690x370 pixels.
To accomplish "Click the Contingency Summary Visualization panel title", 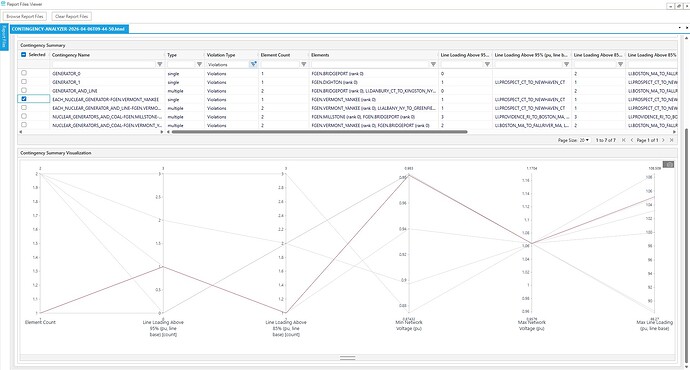I will coord(56,153).
